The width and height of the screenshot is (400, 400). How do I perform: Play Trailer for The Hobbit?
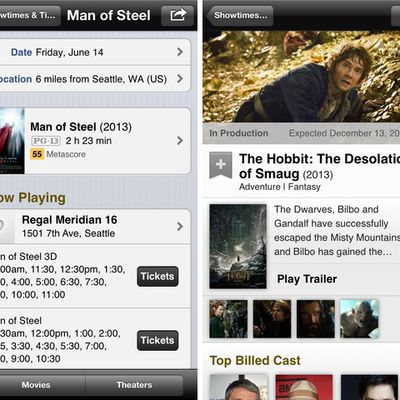tap(307, 279)
